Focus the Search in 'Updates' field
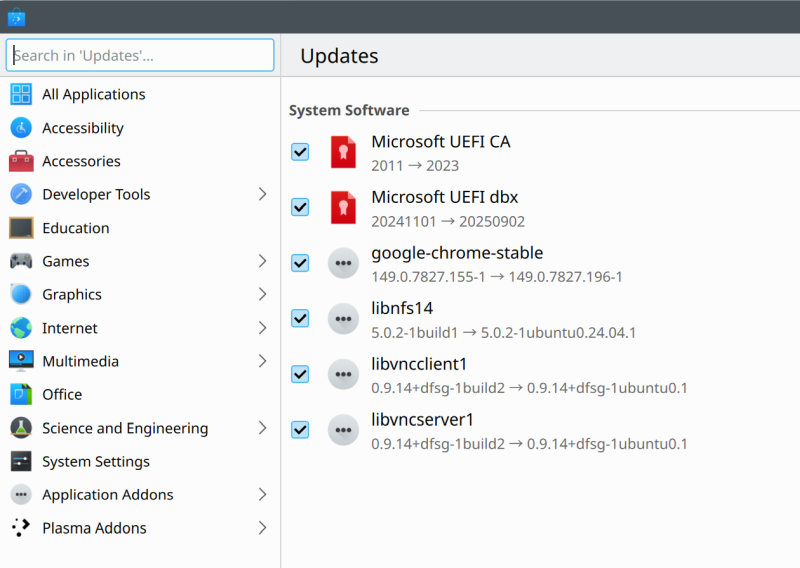800x568 pixels. click(x=140, y=55)
